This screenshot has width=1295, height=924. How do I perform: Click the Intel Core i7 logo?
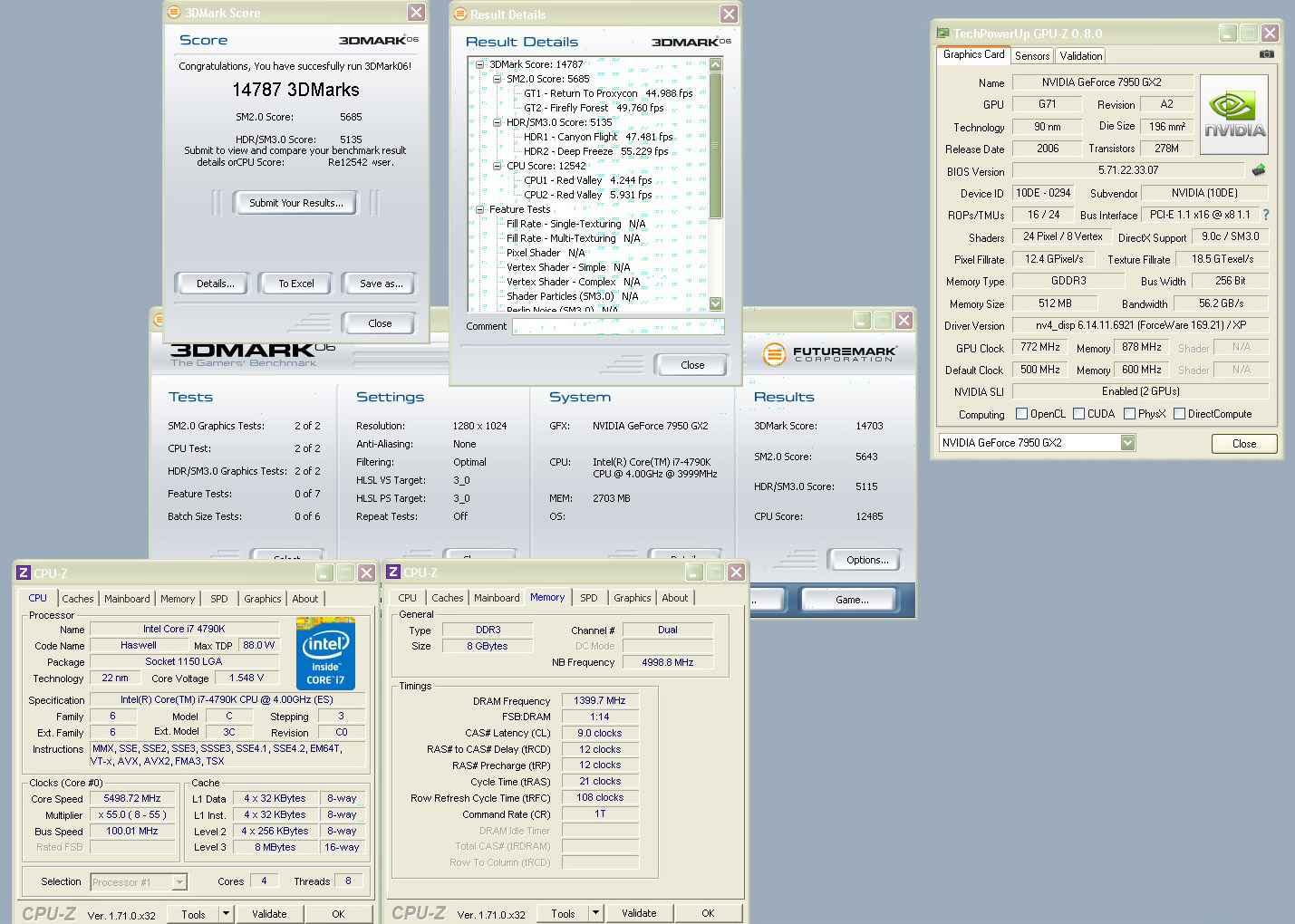[x=325, y=653]
